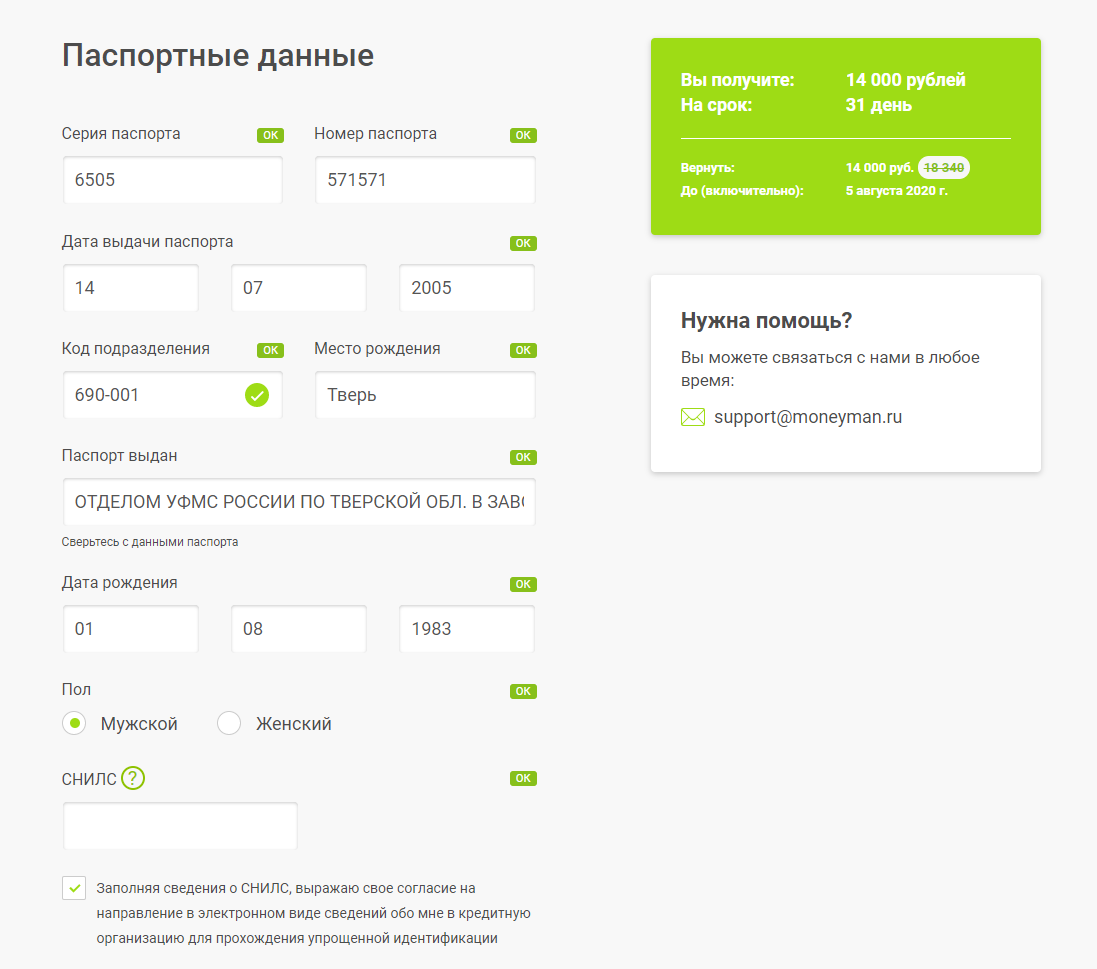Open the support@moneyman.ru email link
Image resolution: width=1097 pixels, height=969 pixels.
pyautogui.click(x=807, y=417)
